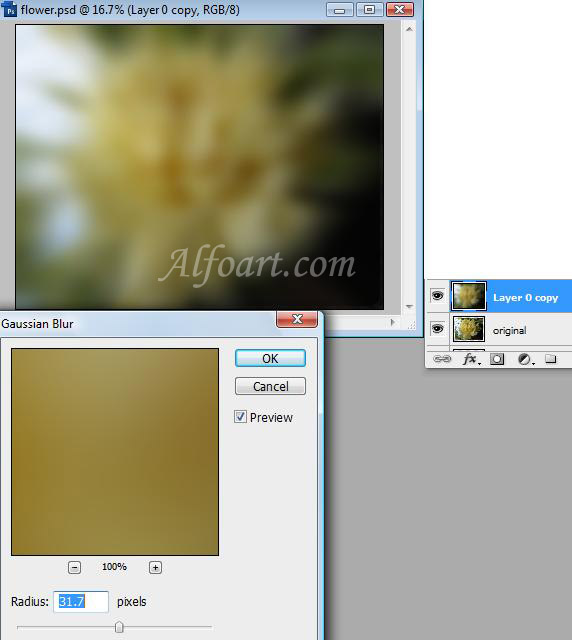Click the Radius slider handle
Image resolution: width=572 pixels, height=640 pixels.
click(119, 627)
